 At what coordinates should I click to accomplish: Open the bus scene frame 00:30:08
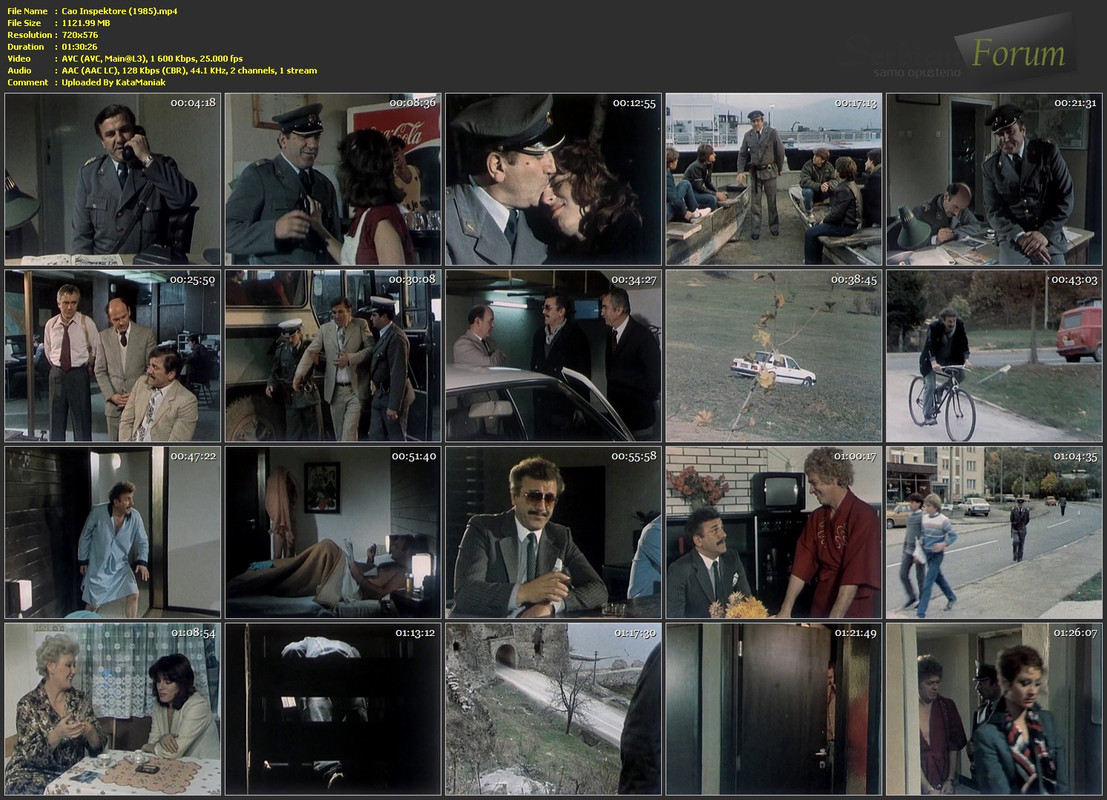(333, 356)
